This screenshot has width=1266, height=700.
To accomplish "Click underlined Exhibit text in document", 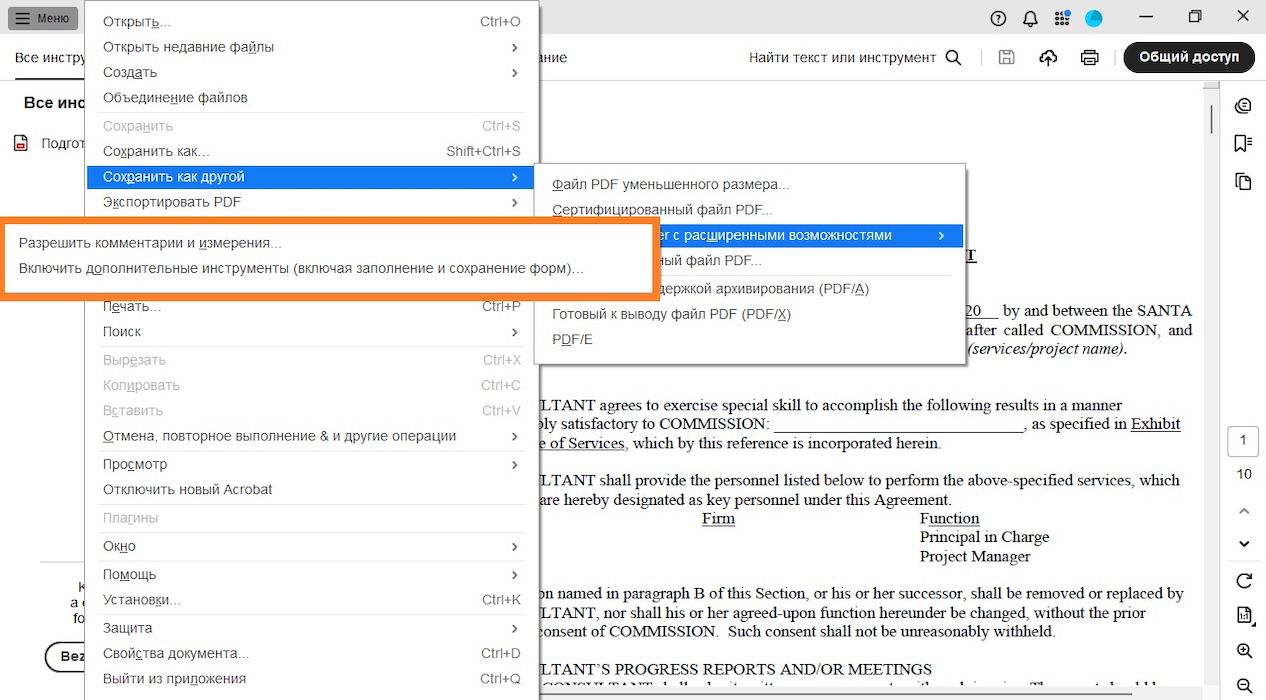I will coord(1155,424).
